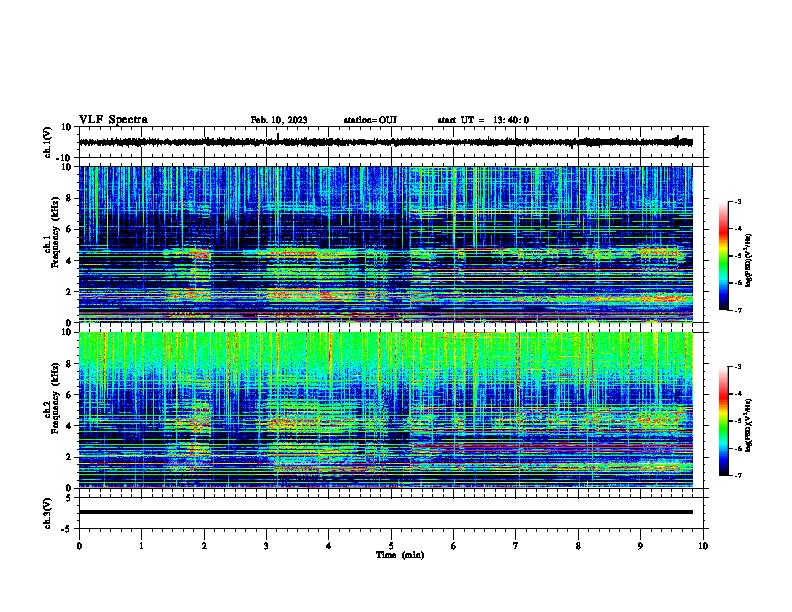Click the ch.1 "Frequency (kHz)" axis label
Viewport: 792px width, 612px height.
(55, 232)
